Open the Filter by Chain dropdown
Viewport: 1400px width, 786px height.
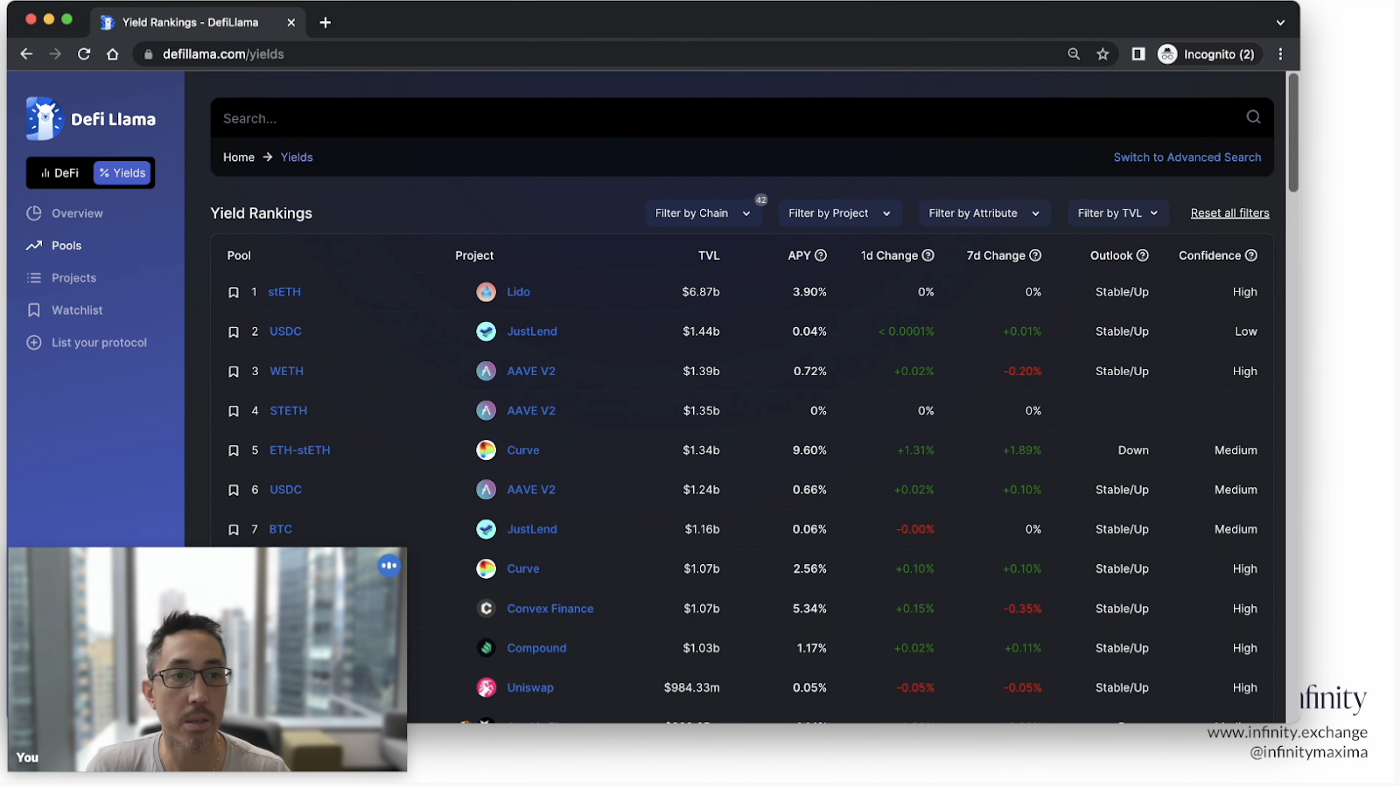(703, 213)
